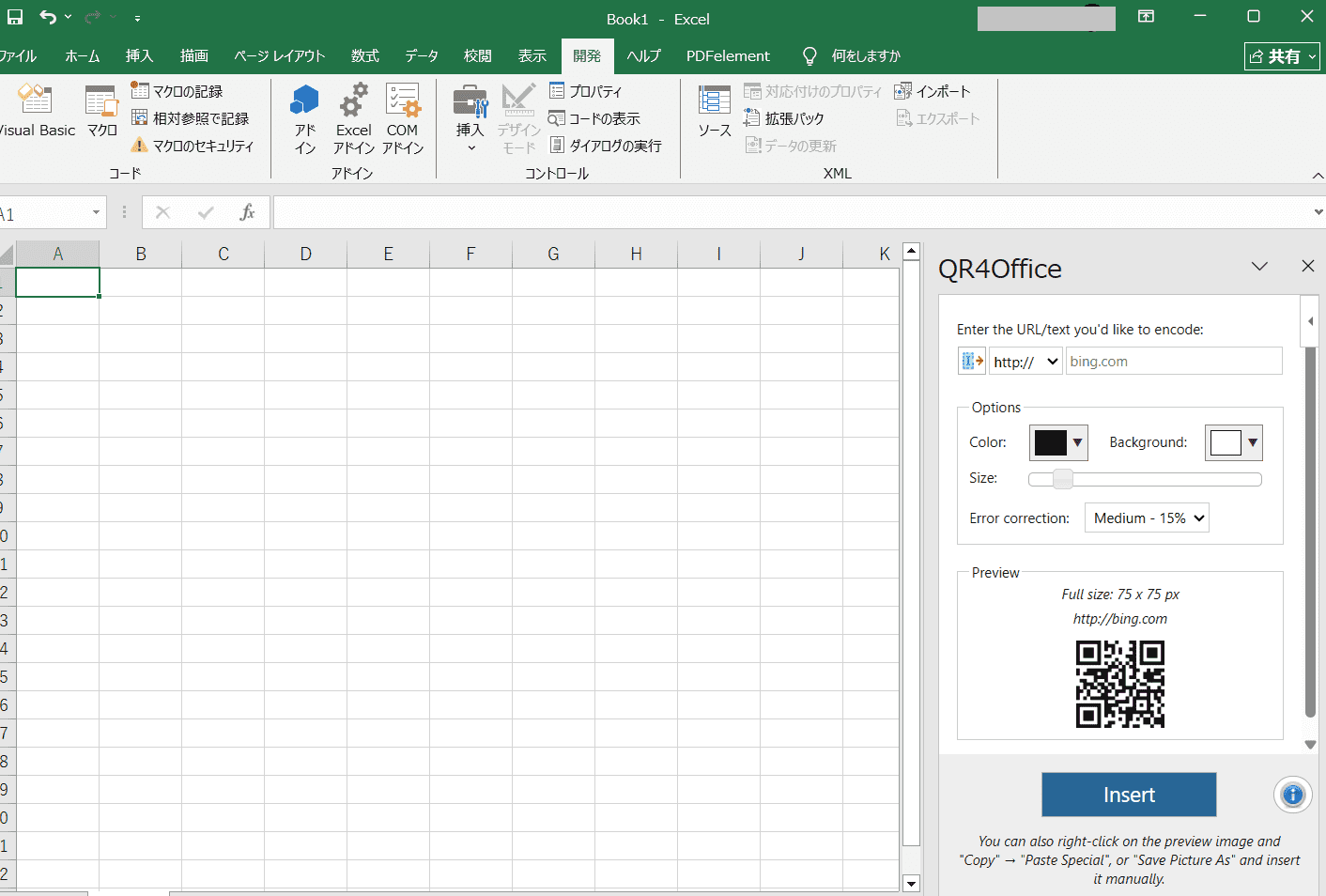The height and width of the screenshot is (896, 1326).
Task: Click the QR4Office info icon
Action: pyautogui.click(x=1292, y=796)
